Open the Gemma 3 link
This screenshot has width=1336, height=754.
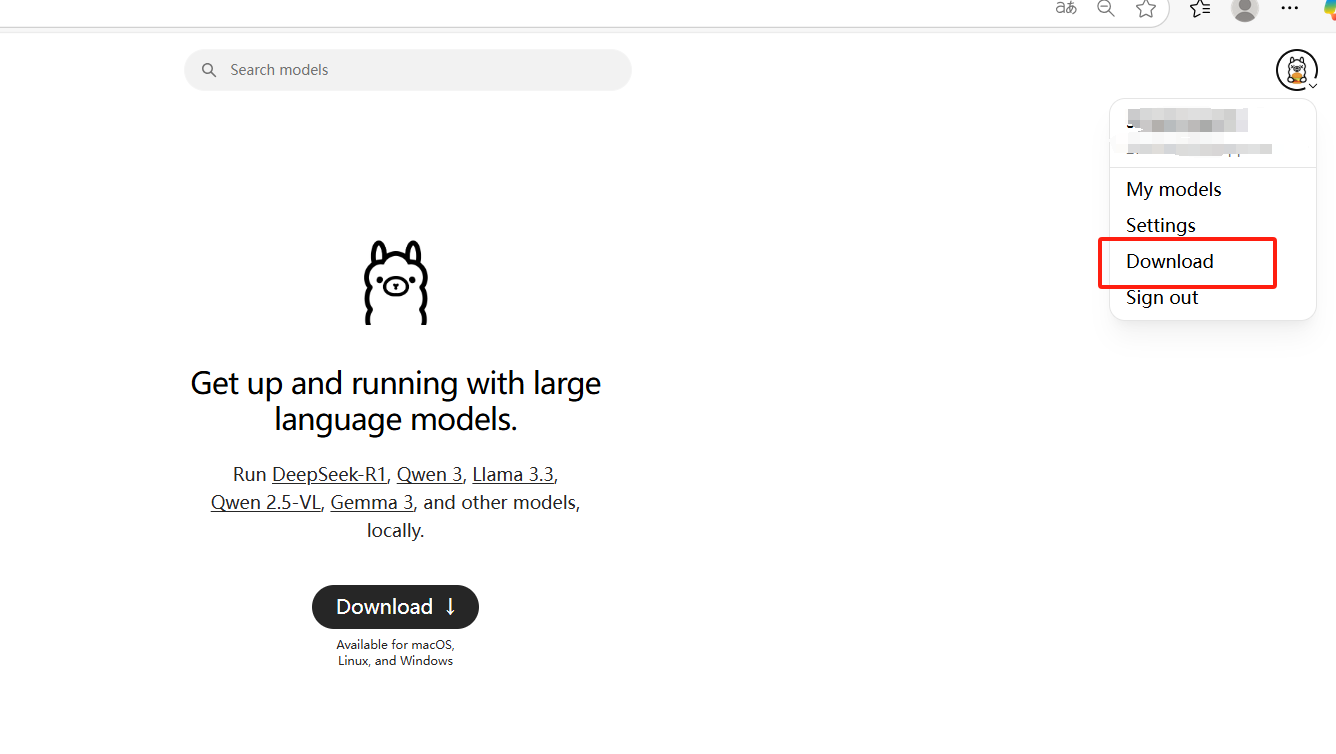tap(372, 502)
